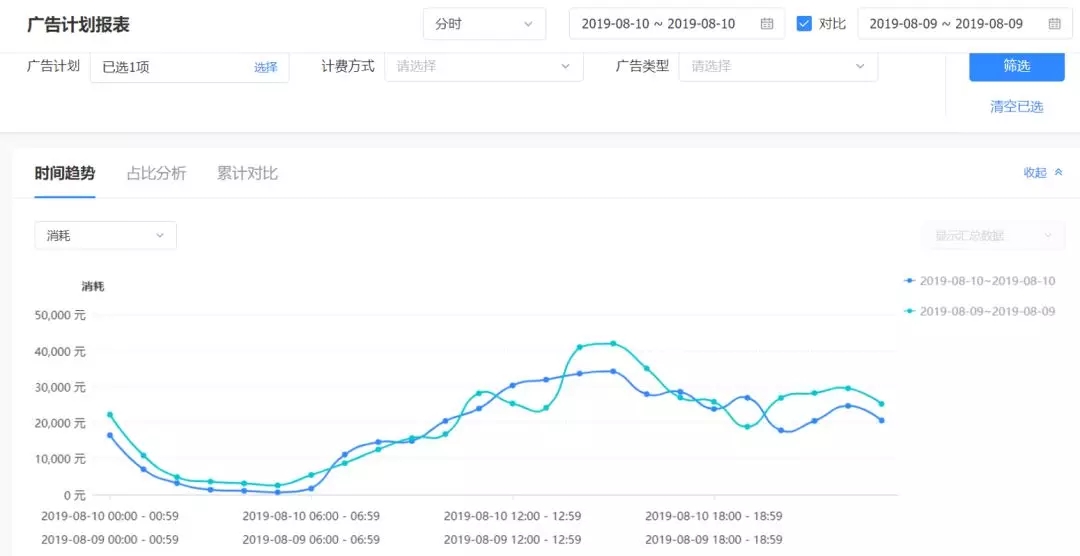Click the 50,000 元 y-axis label
This screenshot has width=1080, height=556.
60,315
